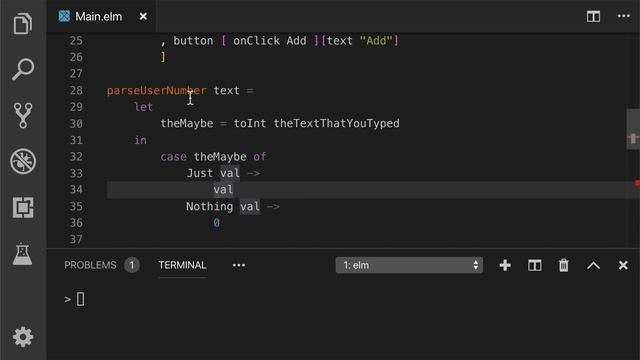Close the terminal panel

[x=623, y=265]
